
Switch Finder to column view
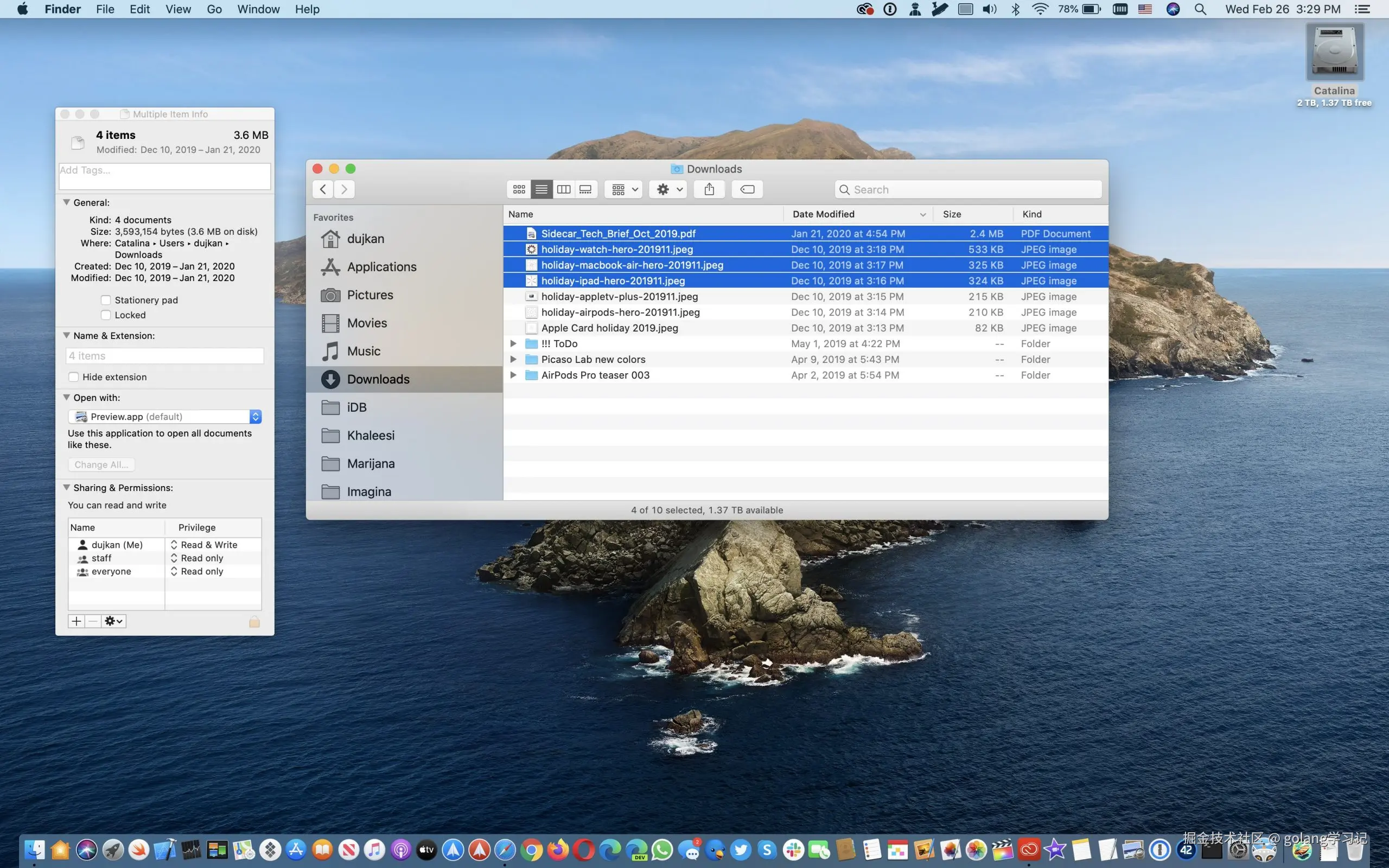pyautogui.click(x=564, y=189)
